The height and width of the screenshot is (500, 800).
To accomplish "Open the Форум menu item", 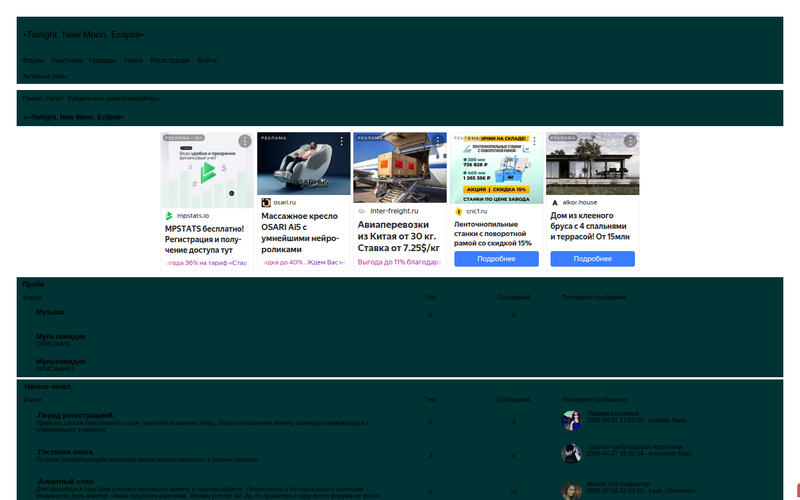I will 33,61.
